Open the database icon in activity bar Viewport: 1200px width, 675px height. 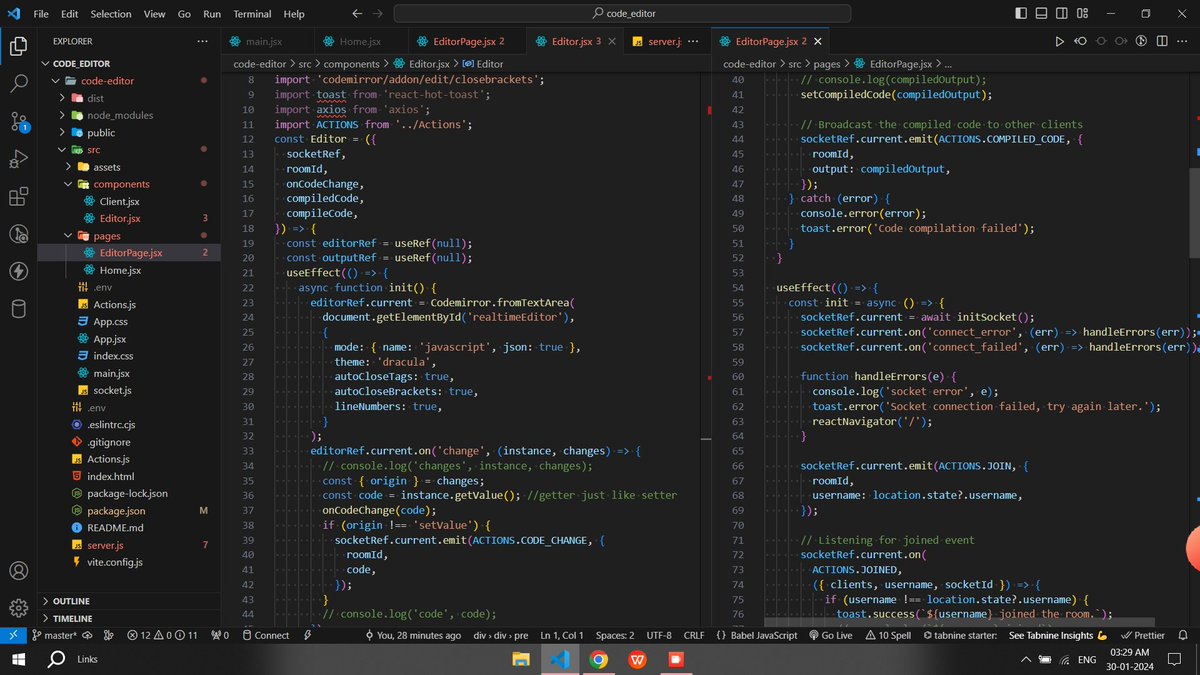[18, 309]
